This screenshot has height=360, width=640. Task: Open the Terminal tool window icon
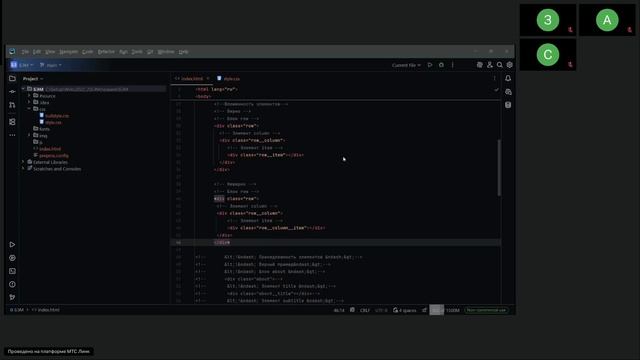(12, 271)
